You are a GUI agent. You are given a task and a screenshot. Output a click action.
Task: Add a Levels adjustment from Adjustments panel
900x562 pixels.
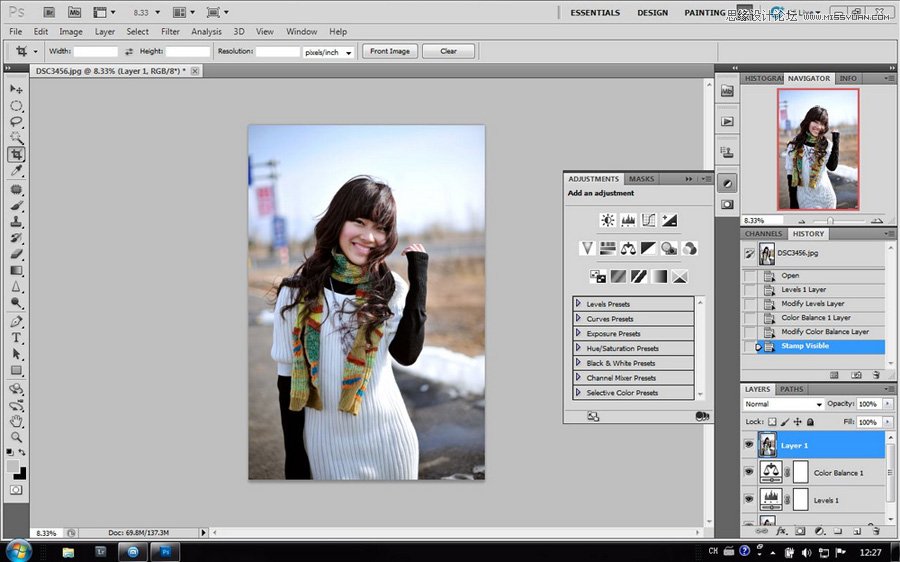click(628, 220)
